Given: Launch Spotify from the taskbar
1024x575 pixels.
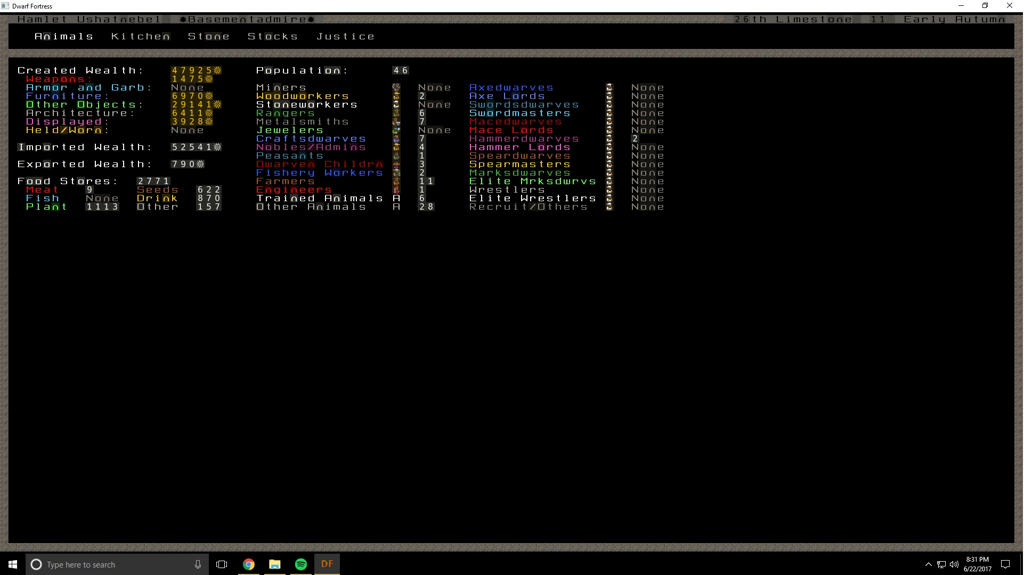Looking at the screenshot, I should coord(300,564).
